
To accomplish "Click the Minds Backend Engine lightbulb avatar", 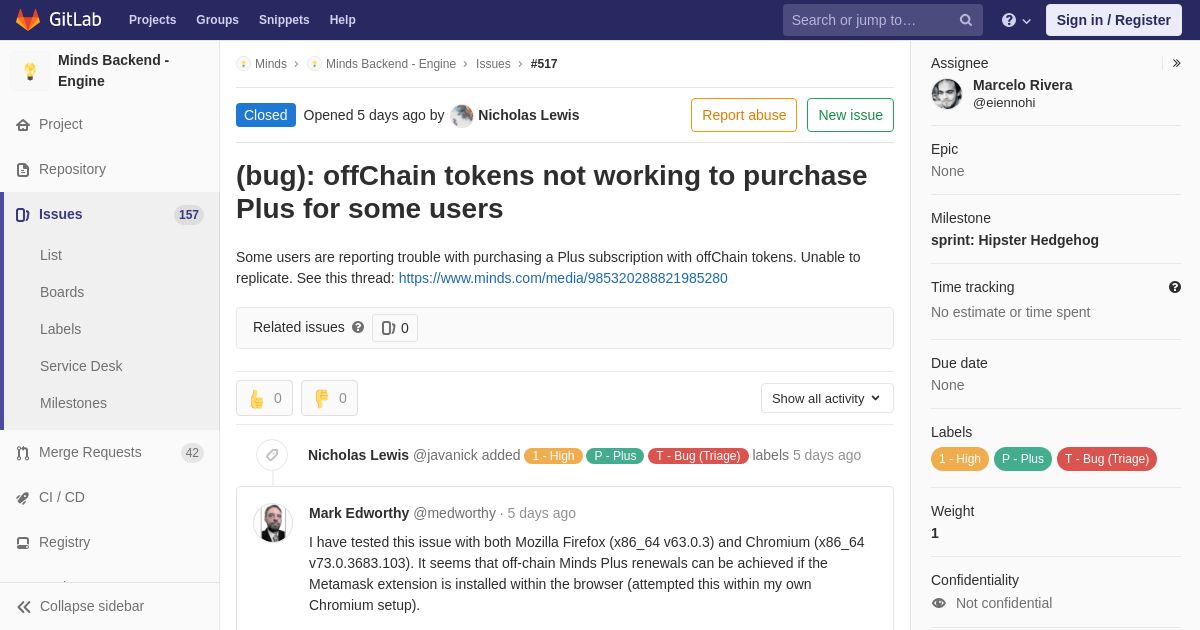I will tap(30, 71).
